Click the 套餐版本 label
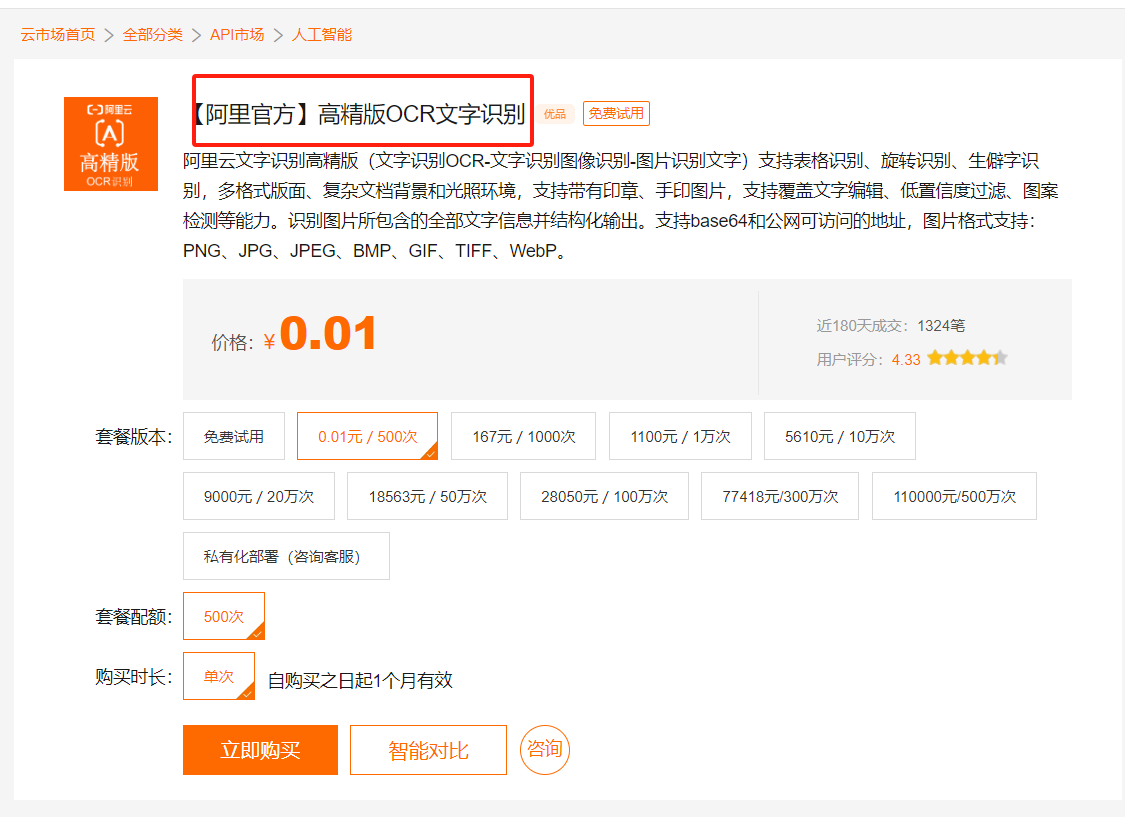This screenshot has height=817, width=1125. coord(133,436)
